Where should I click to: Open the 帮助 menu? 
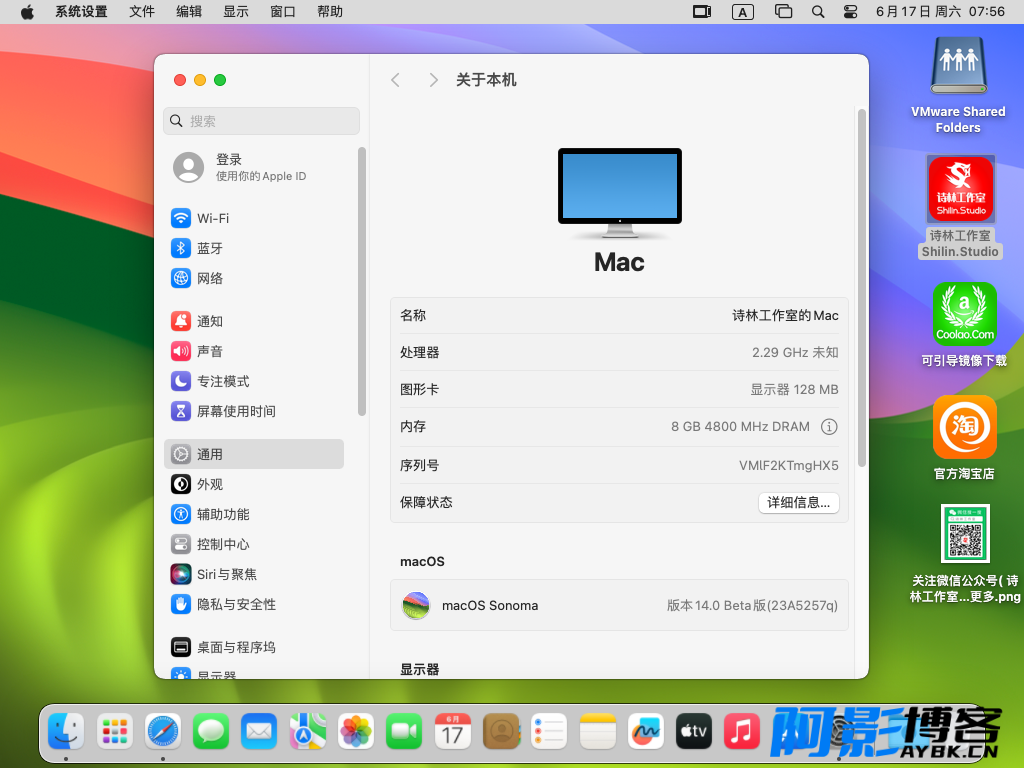(x=330, y=12)
